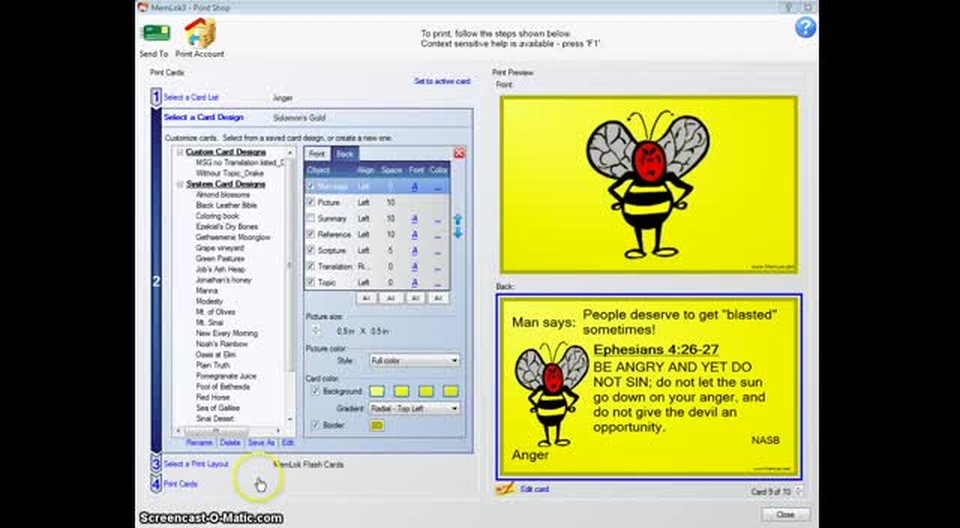
Task: Click Select a Card Design step
Action: pyautogui.click(x=204, y=117)
